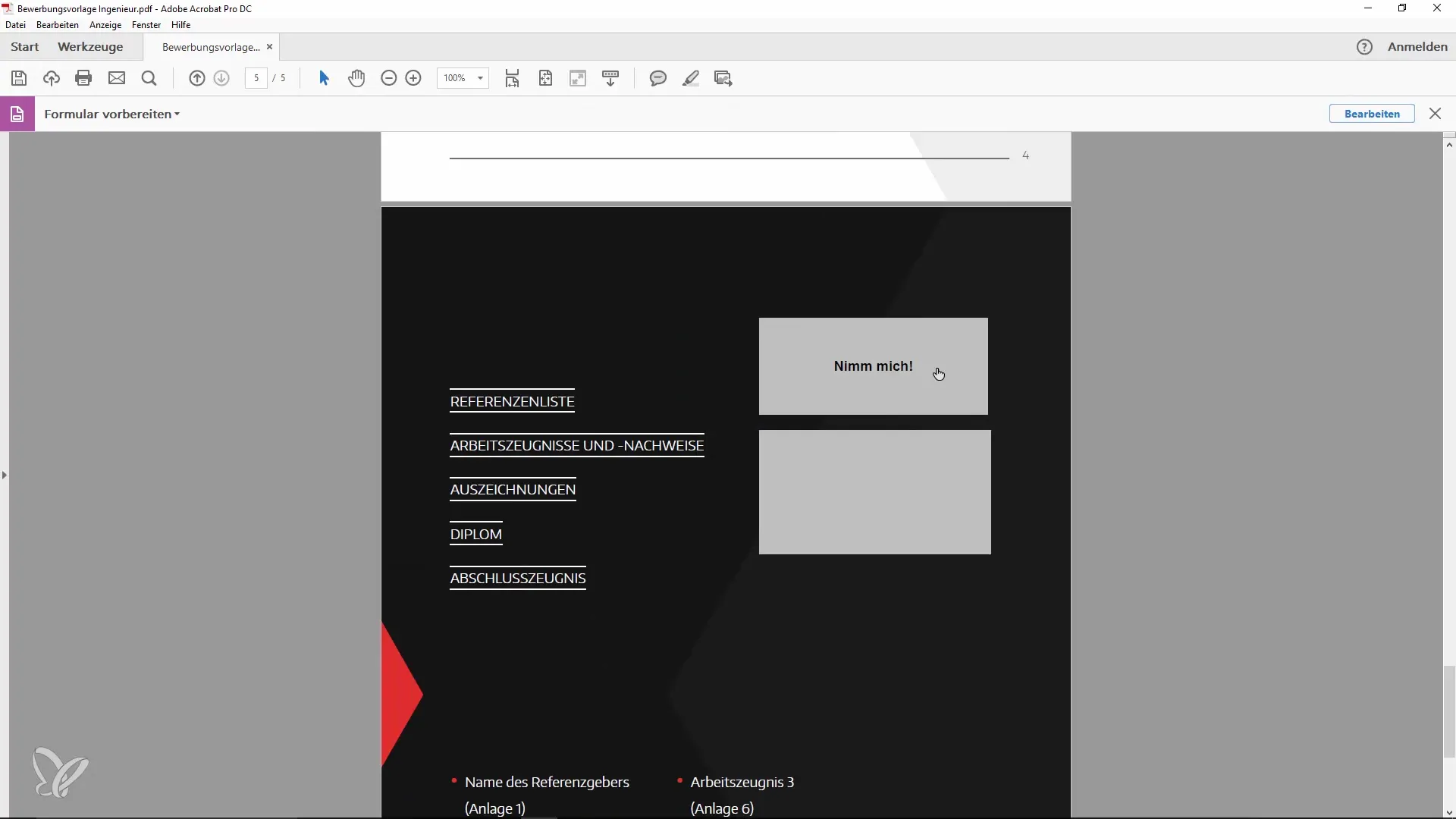The width and height of the screenshot is (1456, 819).
Task: Click the fit width scrolling icon
Action: pos(513,78)
